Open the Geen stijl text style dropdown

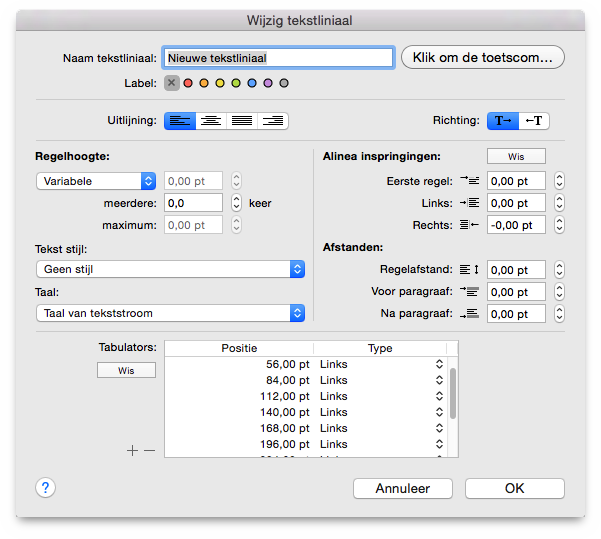(x=171, y=269)
